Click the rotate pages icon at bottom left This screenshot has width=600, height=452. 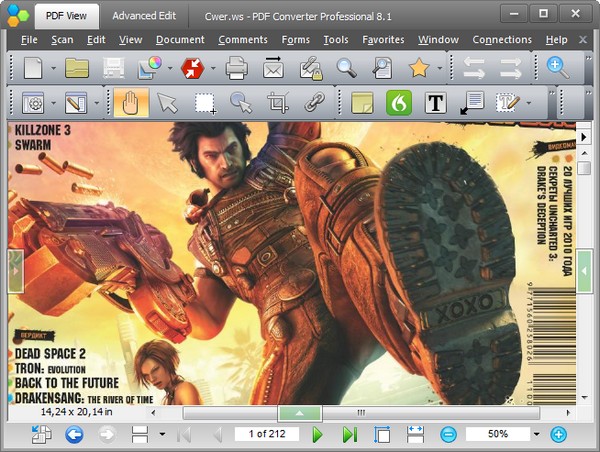click(x=41, y=434)
